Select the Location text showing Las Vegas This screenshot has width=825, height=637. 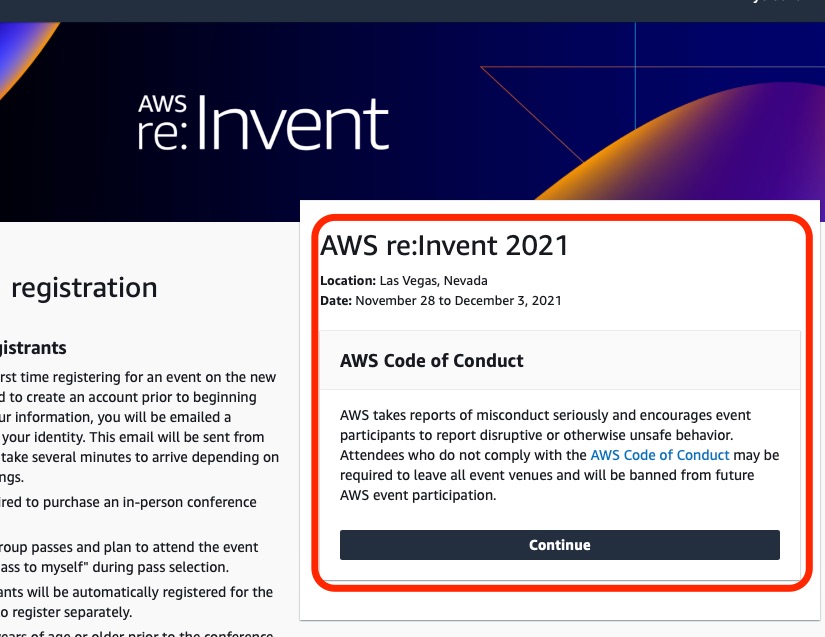pos(400,281)
